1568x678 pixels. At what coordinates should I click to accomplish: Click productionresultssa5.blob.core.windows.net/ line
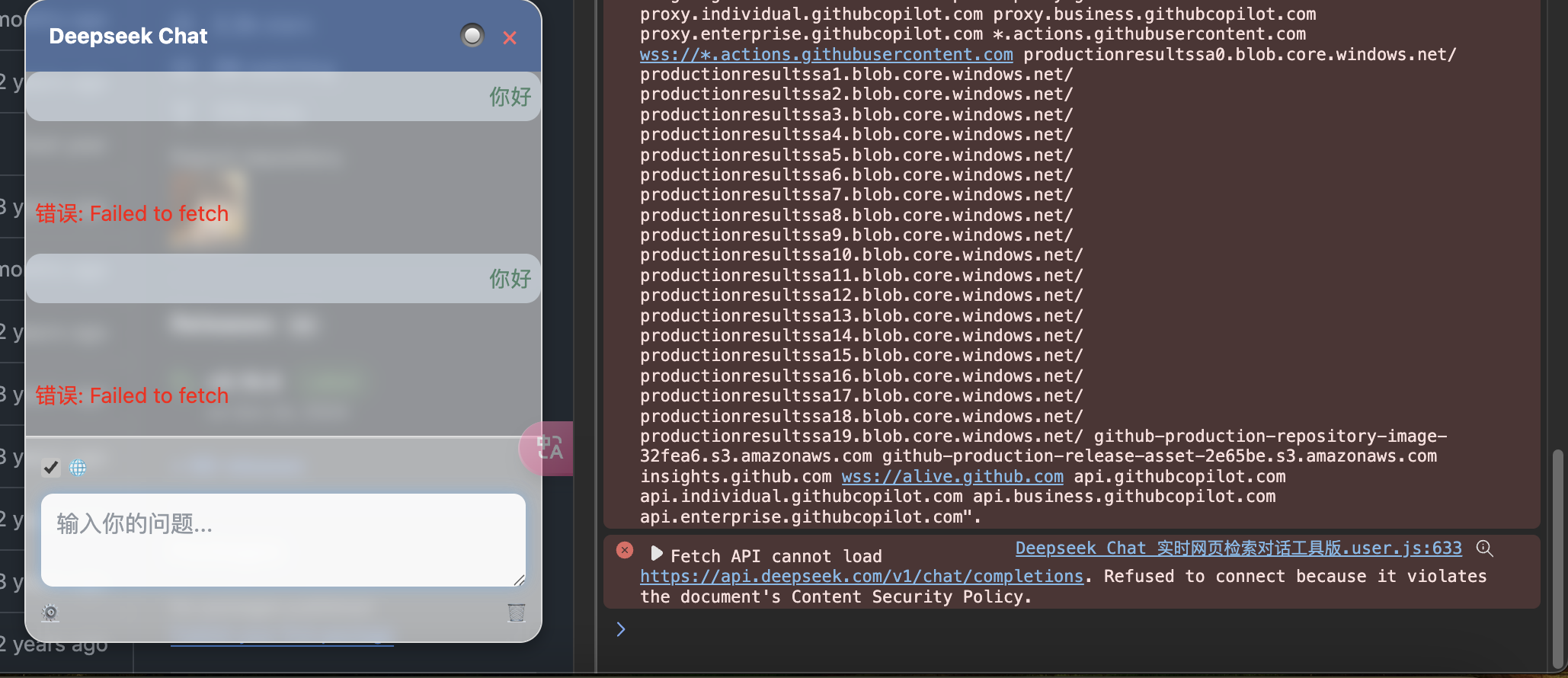[x=856, y=155]
